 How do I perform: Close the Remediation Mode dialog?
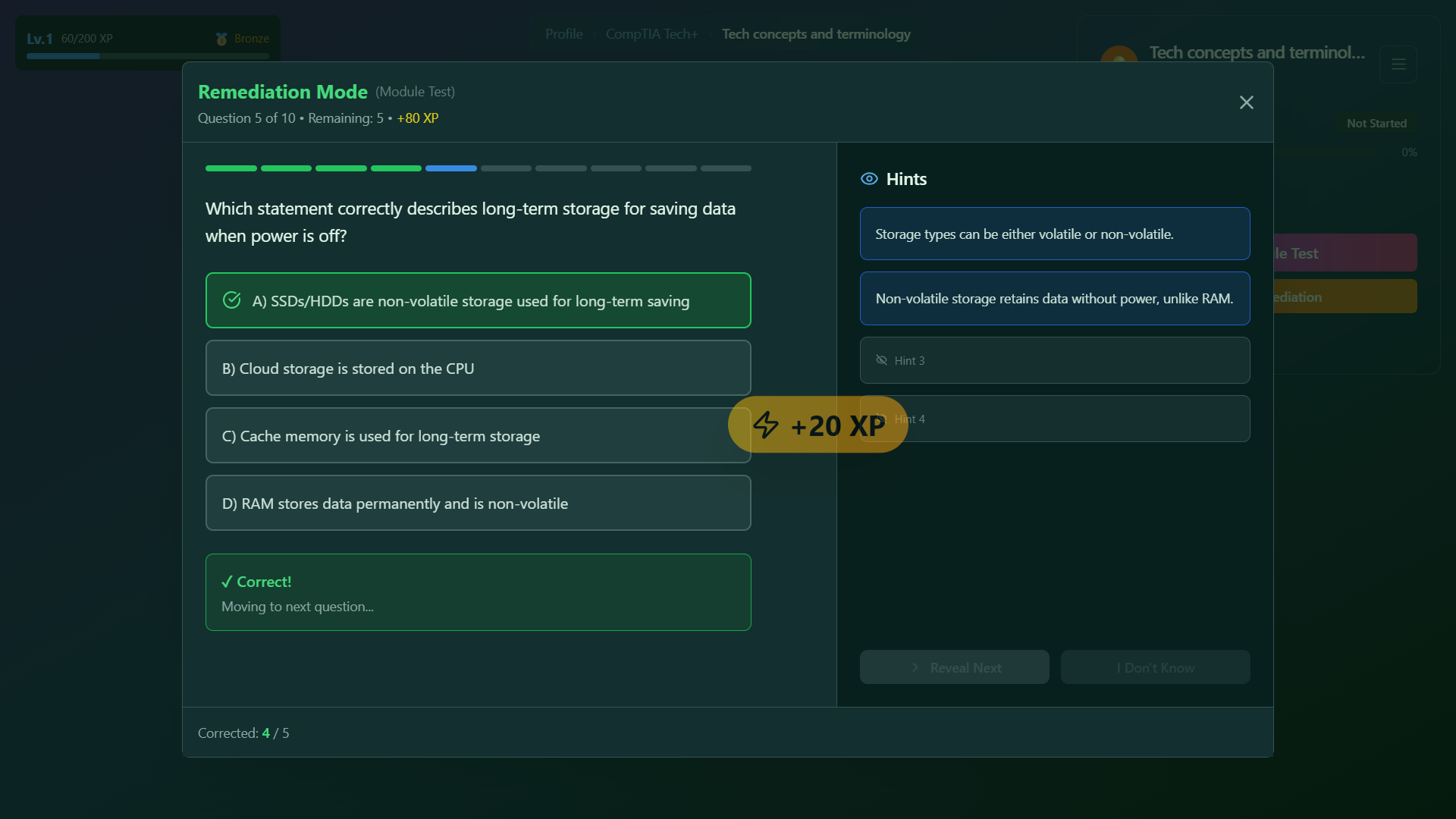(x=1246, y=102)
